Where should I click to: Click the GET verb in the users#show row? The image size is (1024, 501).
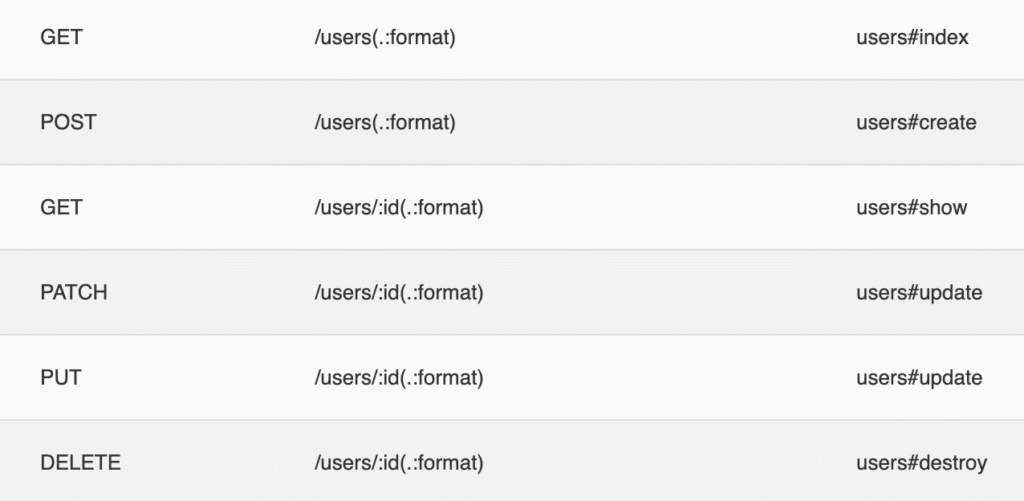61,208
